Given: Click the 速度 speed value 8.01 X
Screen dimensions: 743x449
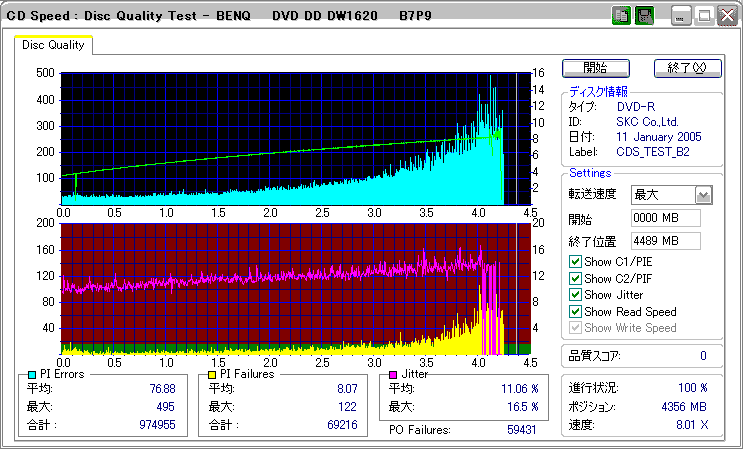Looking at the screenshot, I should (692, 425).
